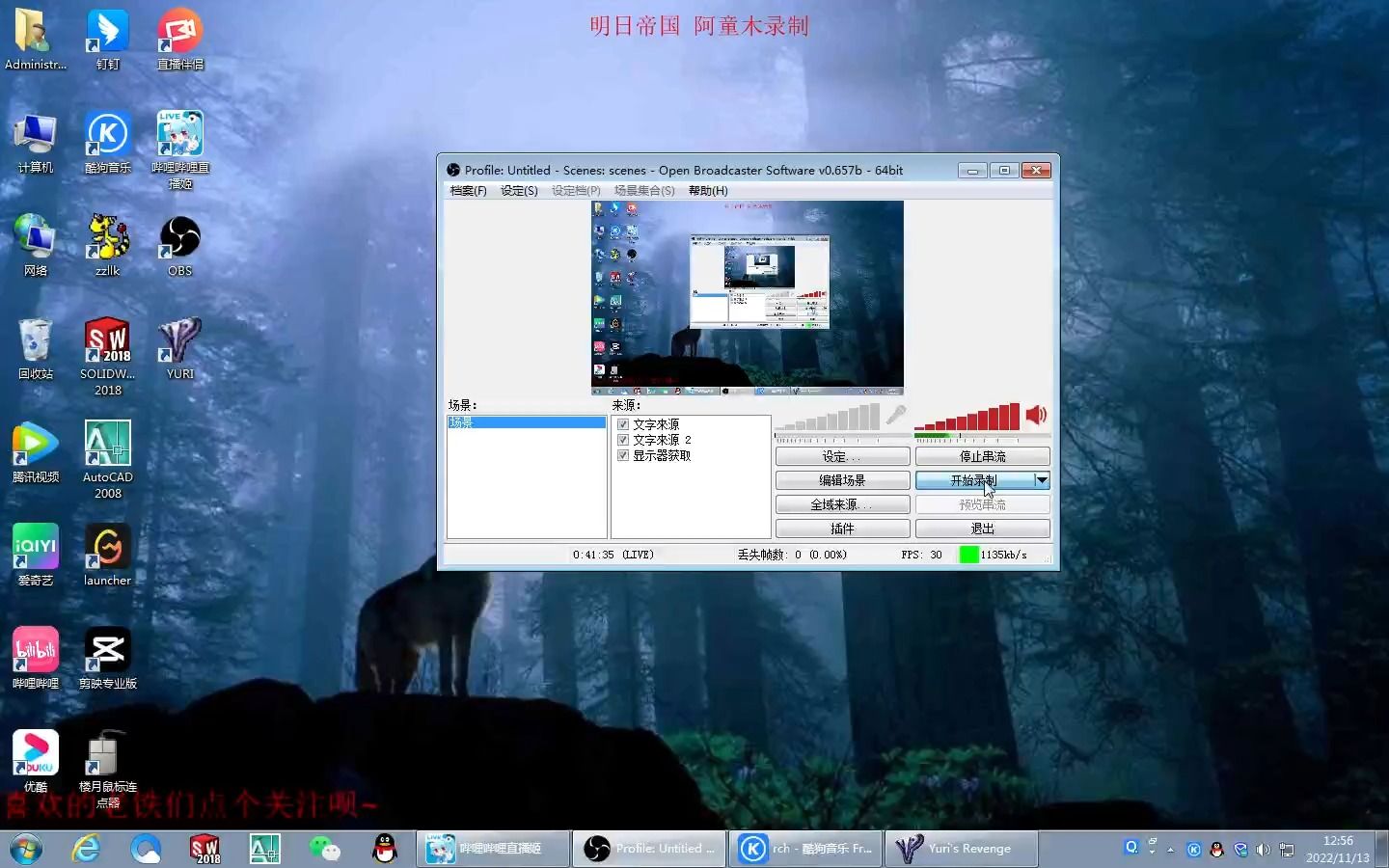Click the Windows Start button
This screenshot has width=1389, height=868.
(x=26, y=849)
